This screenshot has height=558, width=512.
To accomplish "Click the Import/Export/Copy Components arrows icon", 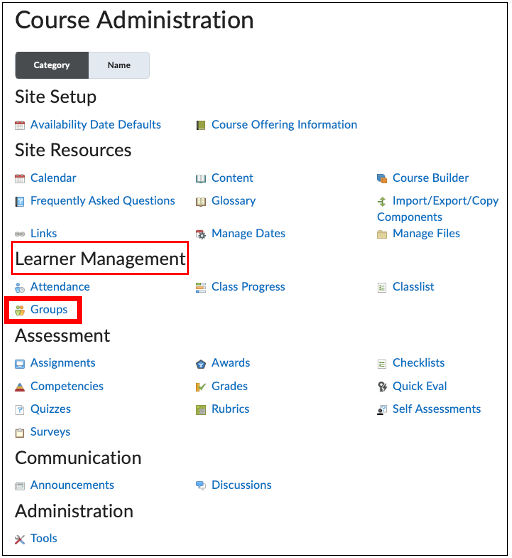I will click(382, 201).
